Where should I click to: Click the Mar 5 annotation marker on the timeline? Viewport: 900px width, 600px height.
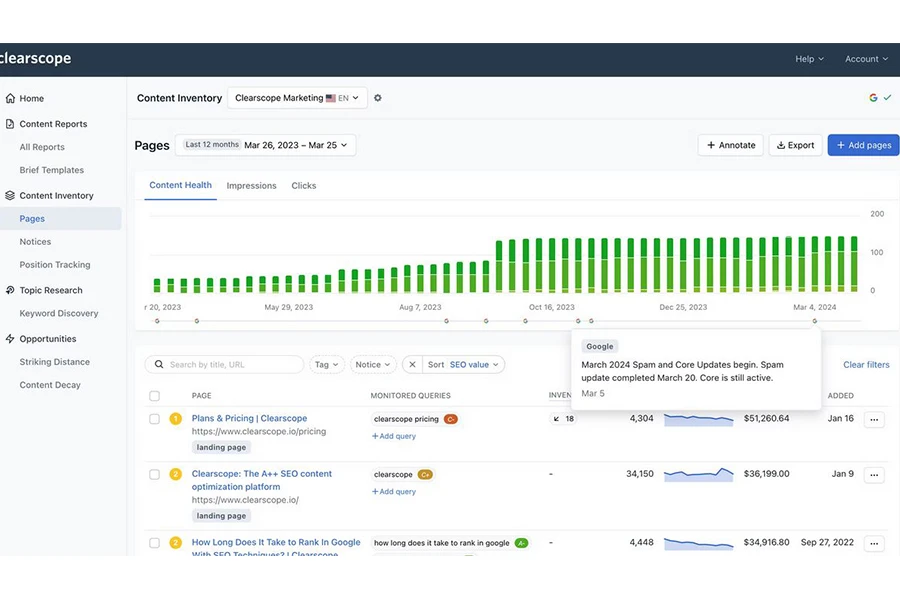814,321
